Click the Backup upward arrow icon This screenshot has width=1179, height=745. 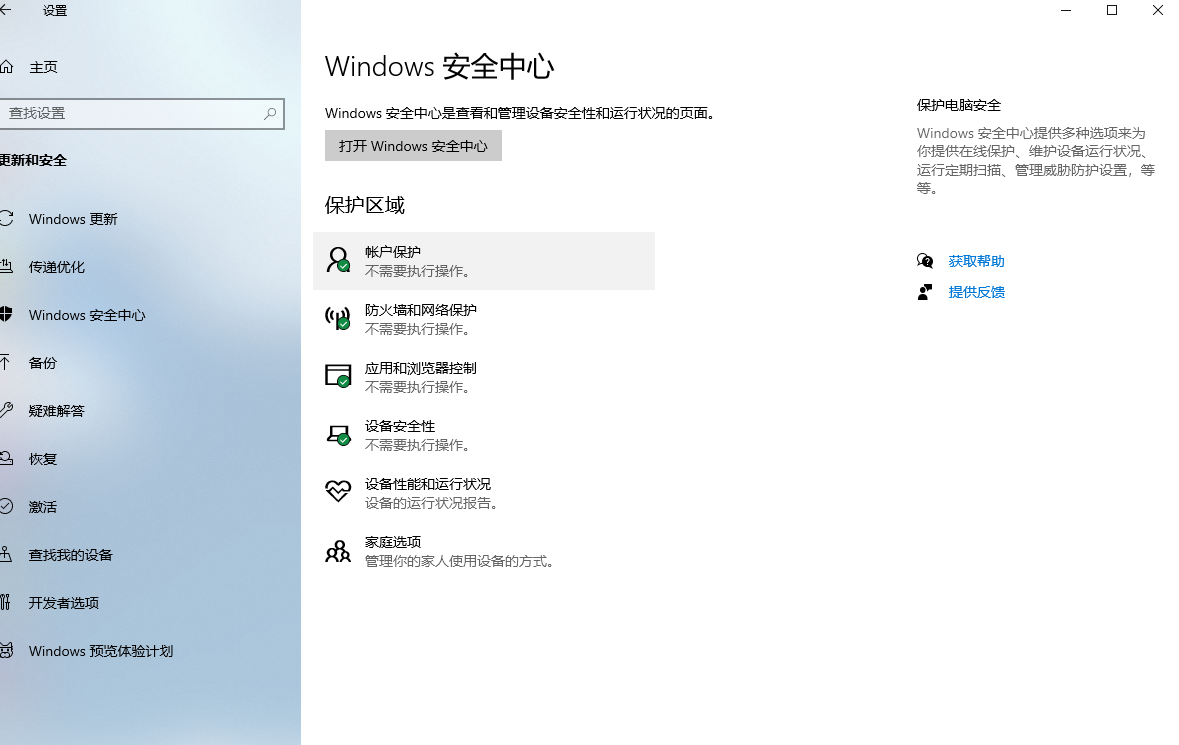click(x=5, y=362)
